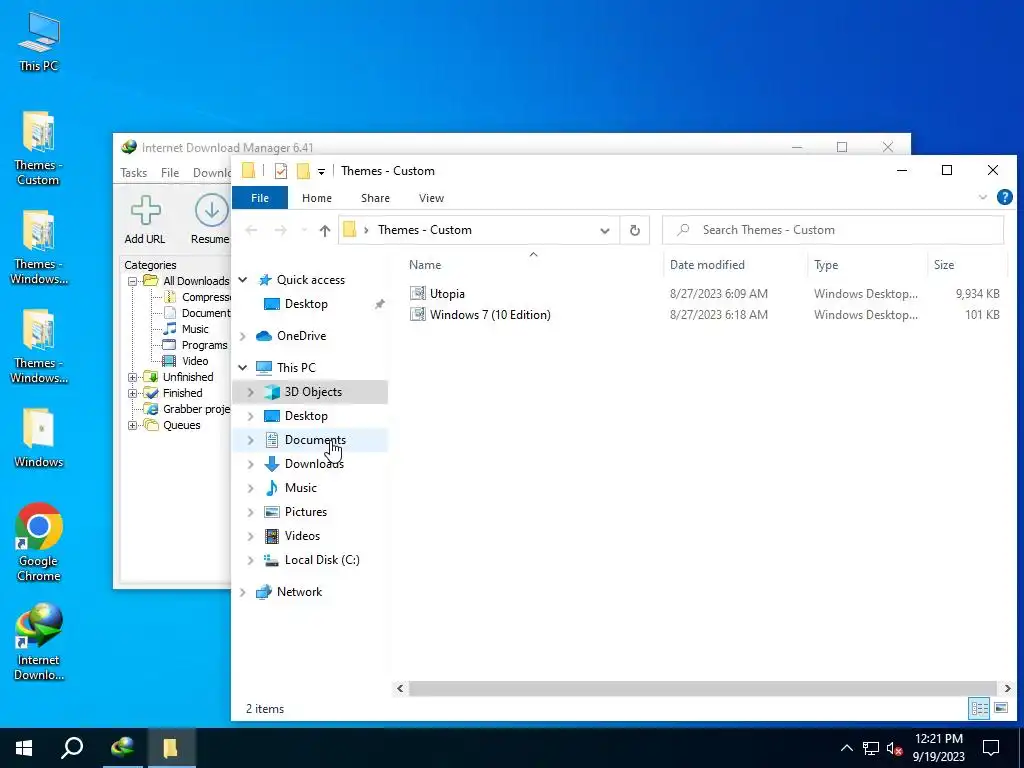Launch Internet Download Manager desktop shortcut
Image resolution: width=1024 pixels, height=768 pixels.
point(39,641)
